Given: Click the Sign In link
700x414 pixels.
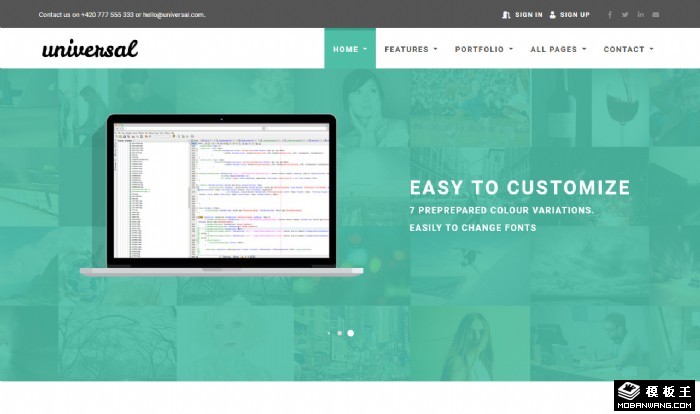Looking at the screenshot, I should (528, 15).
